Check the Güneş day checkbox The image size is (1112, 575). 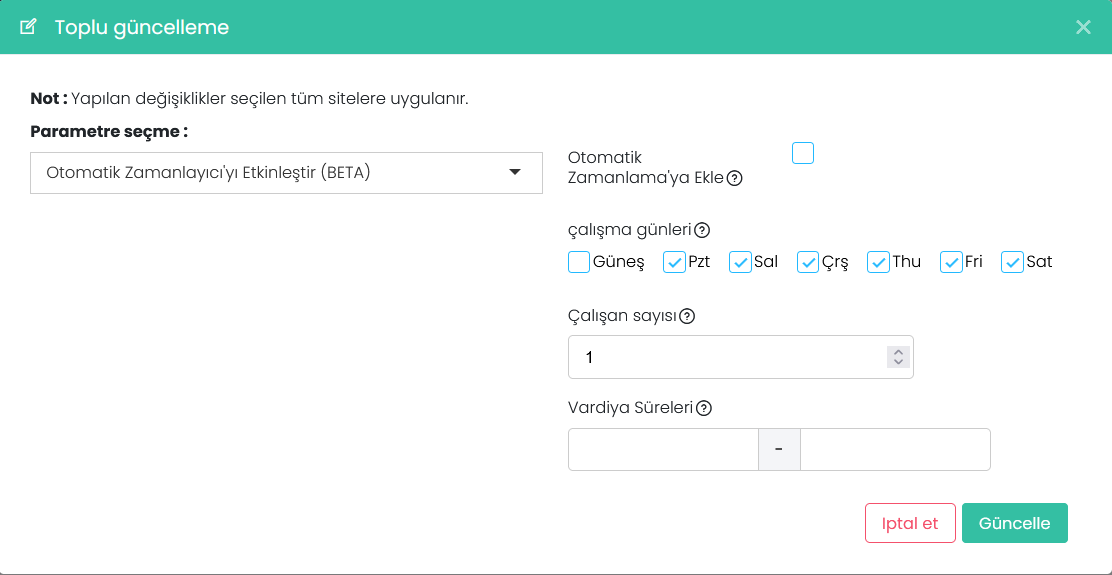pyautogui.click(x=579, y=262)
